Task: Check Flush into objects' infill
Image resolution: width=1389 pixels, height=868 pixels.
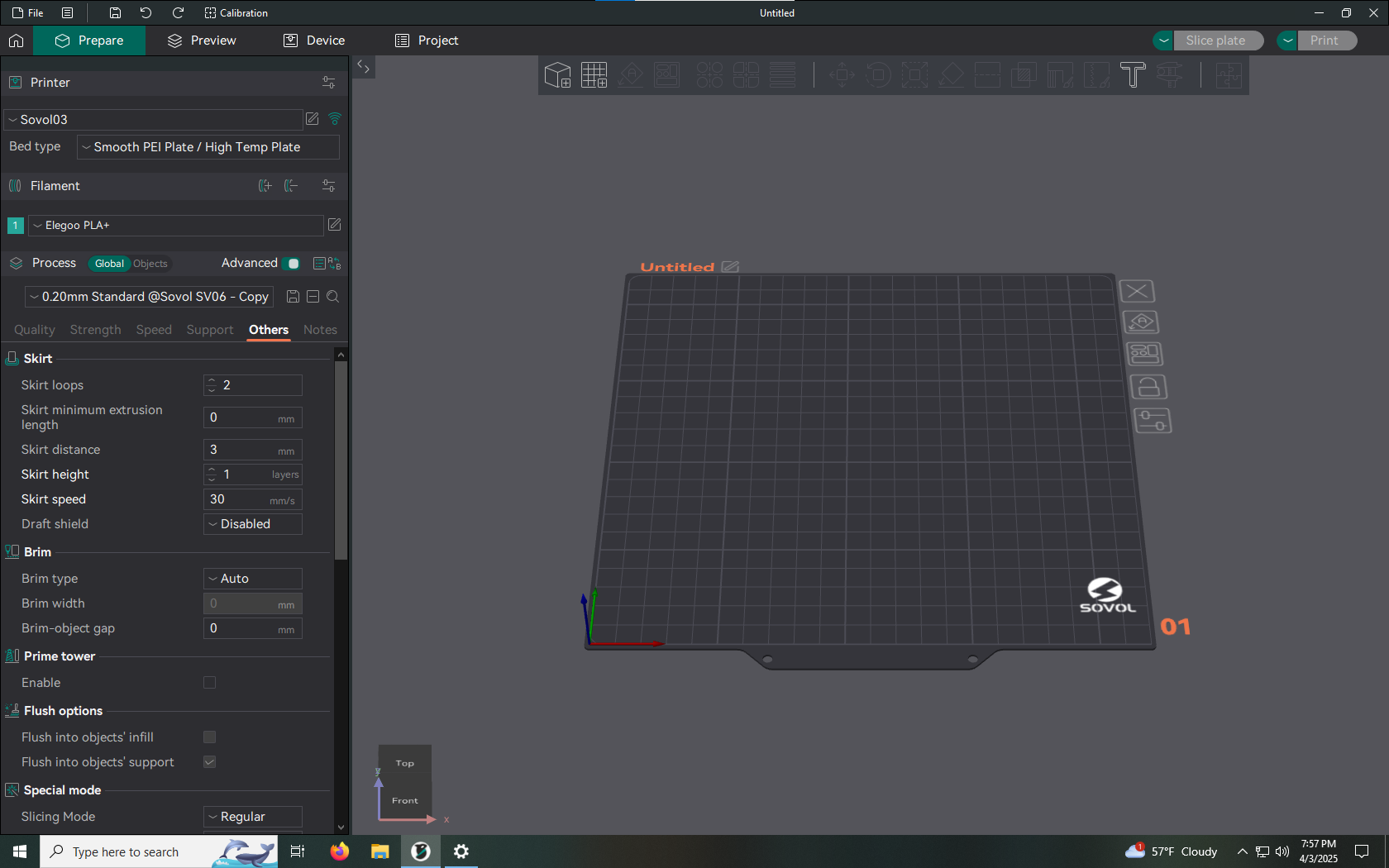Action: 210,737
